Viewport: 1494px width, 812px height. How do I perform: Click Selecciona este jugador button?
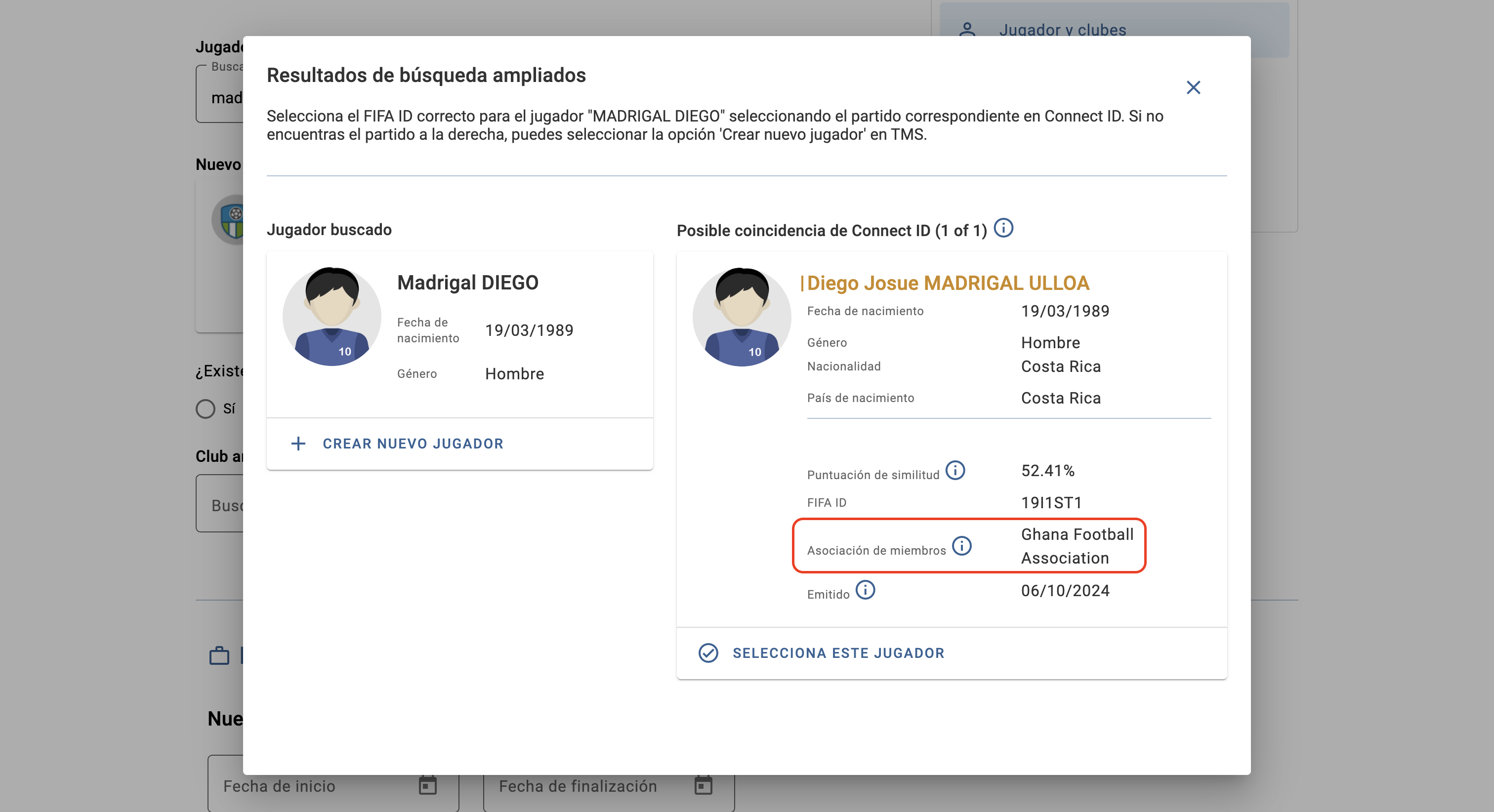pyautogui.click(x=952, y=653)
